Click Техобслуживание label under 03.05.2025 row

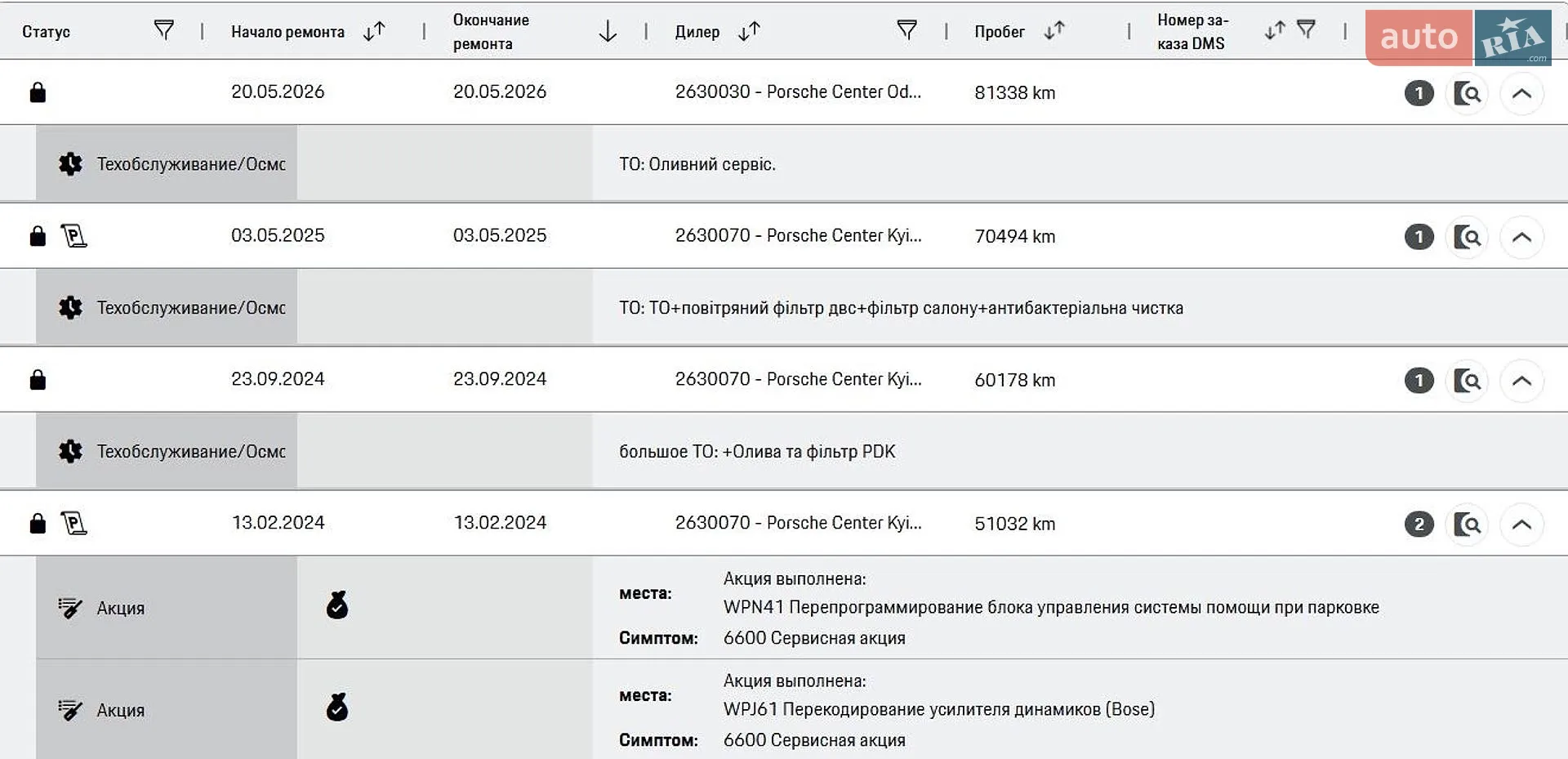tap(191, 308)
